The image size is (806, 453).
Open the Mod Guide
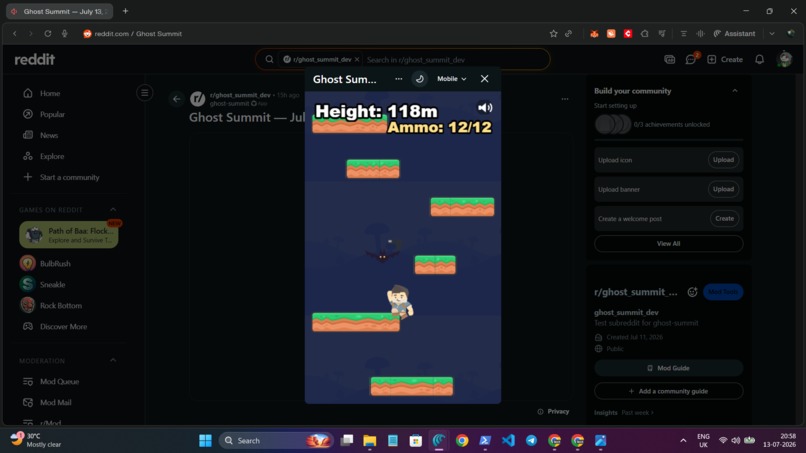click(668, 368)
